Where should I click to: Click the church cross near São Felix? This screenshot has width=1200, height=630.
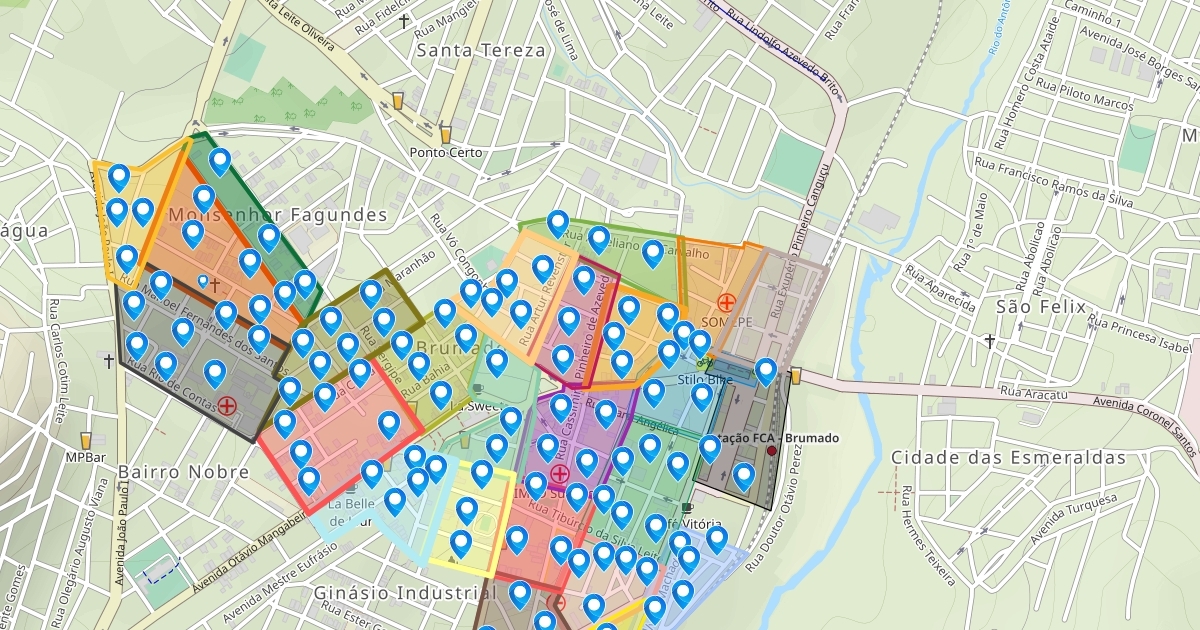[x=989, y=341]
